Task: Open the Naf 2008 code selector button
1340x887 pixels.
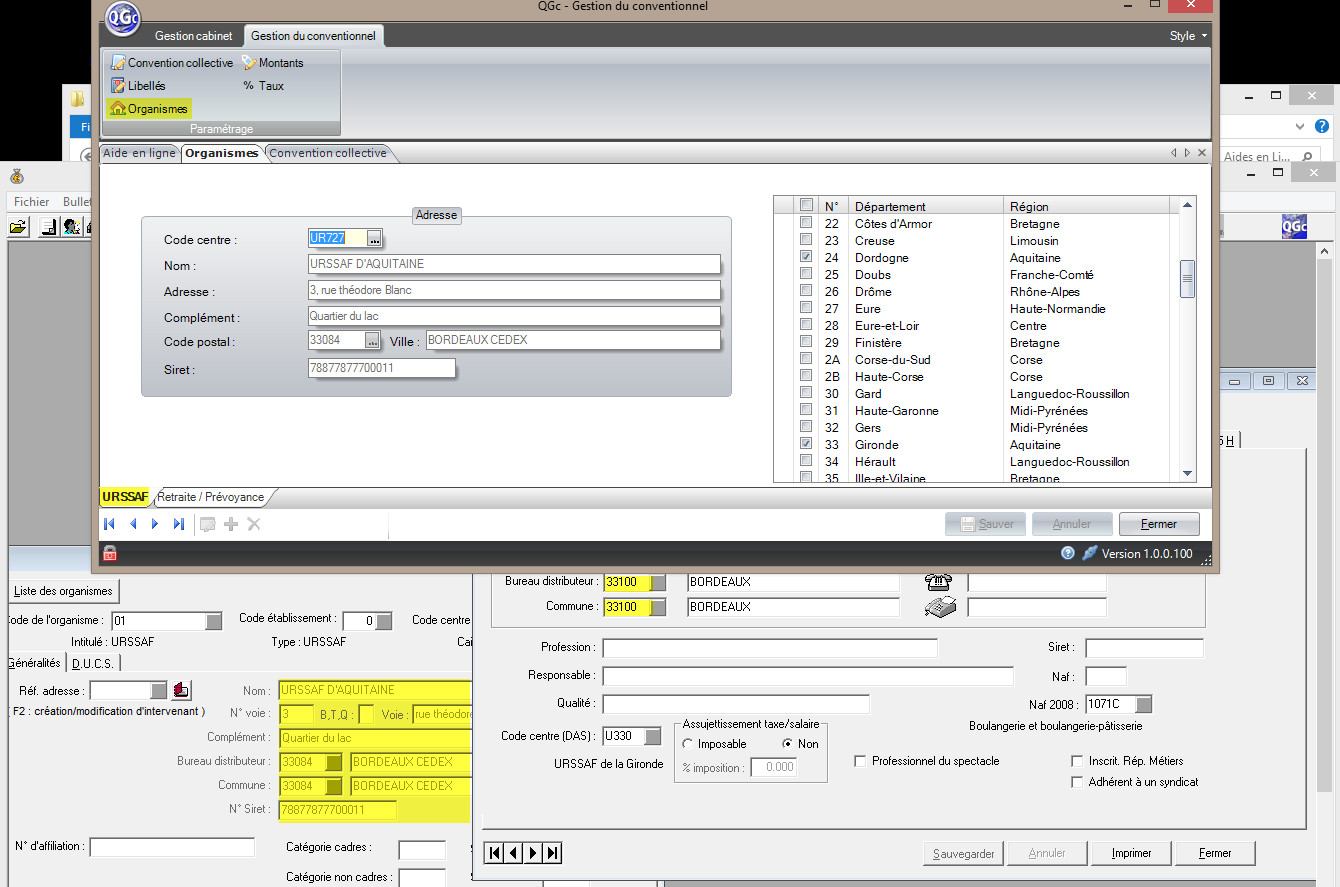Action: coord(1143,704)
